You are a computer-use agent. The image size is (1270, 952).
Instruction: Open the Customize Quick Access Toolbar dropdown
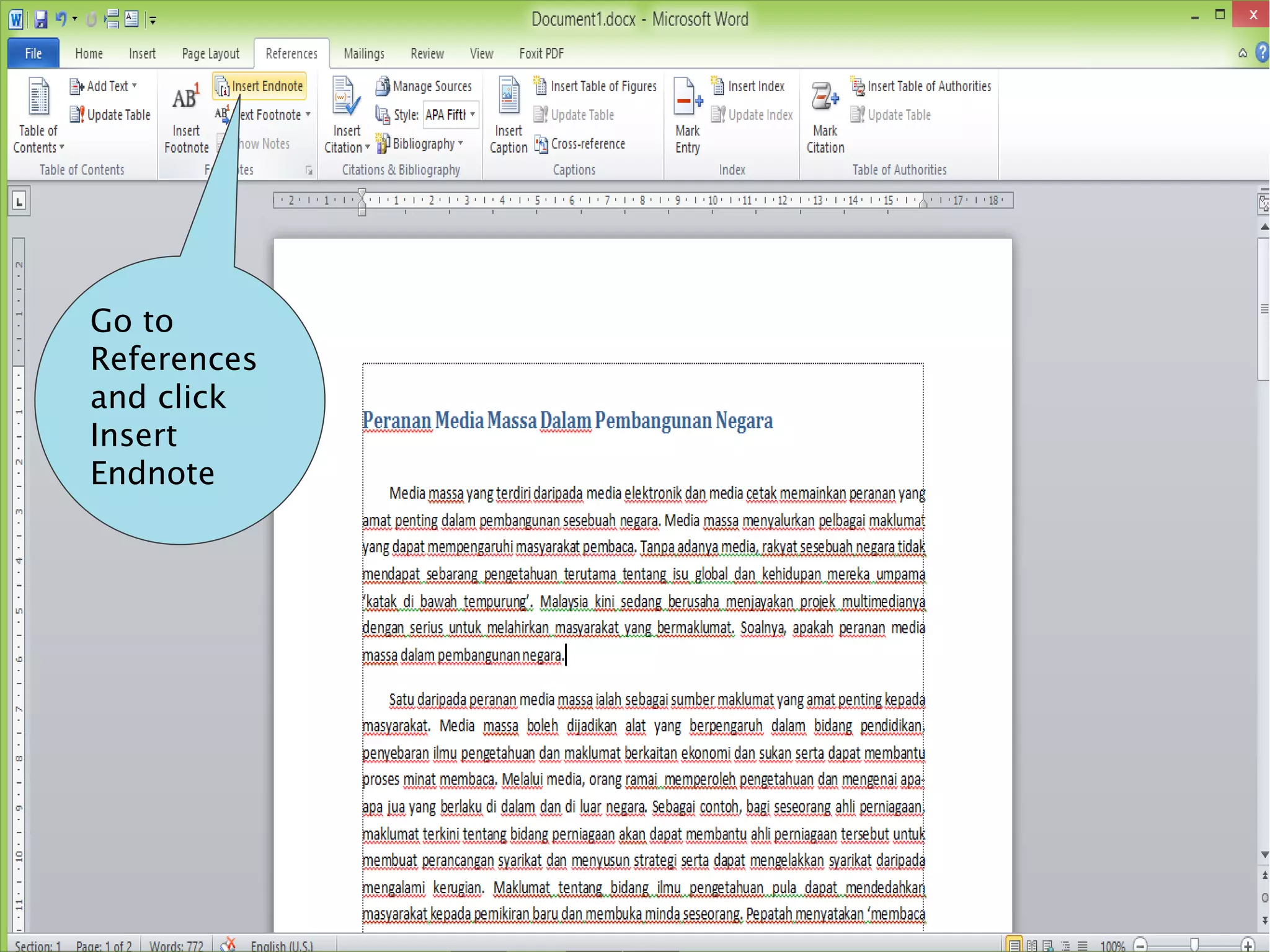(153, 20)
